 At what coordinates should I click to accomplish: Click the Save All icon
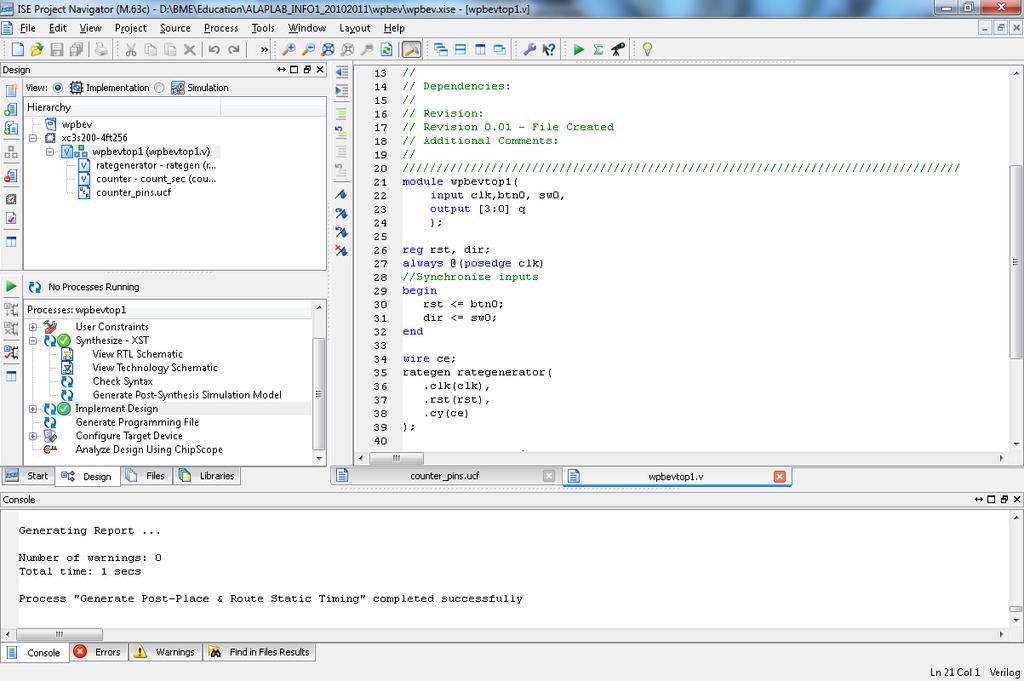76,50
